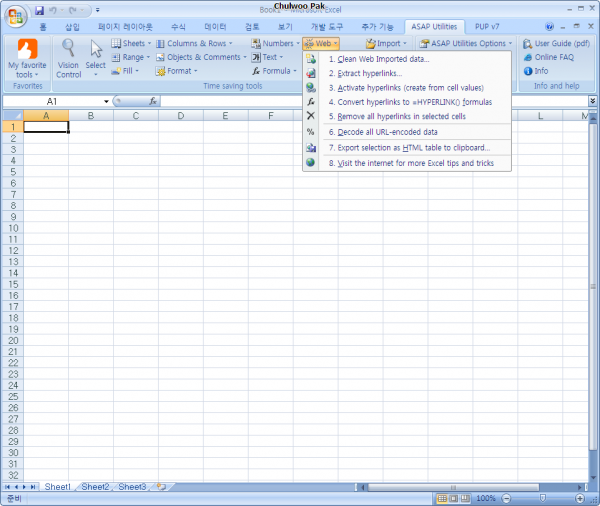
Task: Open the Select tool menu
Action: [x=96, y=59]
